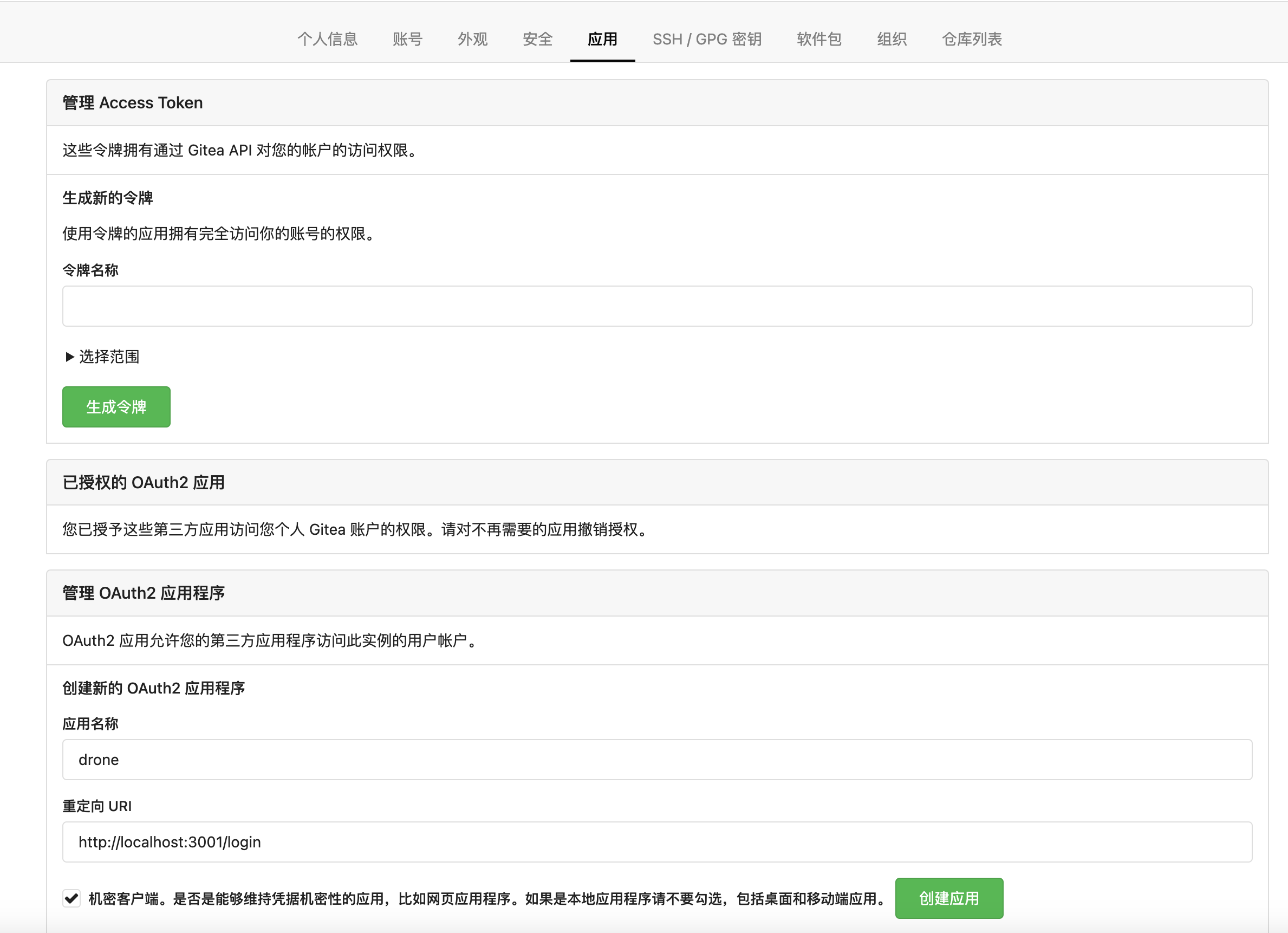Image resolution: width=1288 pixels, height=933 pixels.
Task: Click the 重定向 URI input field
Action: 656,842
